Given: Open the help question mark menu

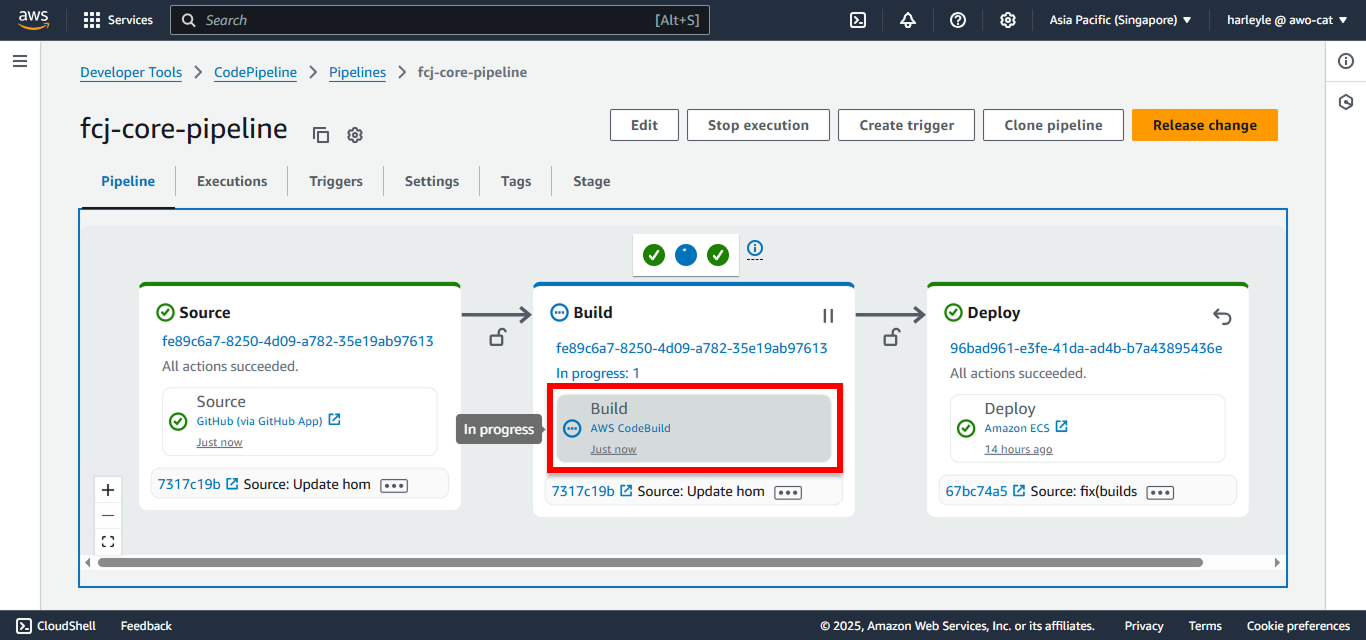Looking at the screenshot, I should [x=958, y=20].
